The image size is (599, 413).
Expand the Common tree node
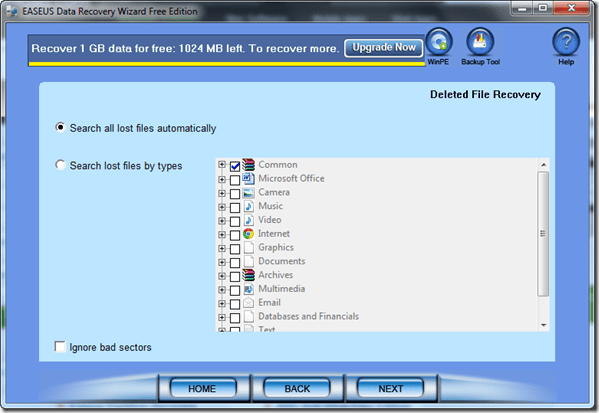[222, 164]
